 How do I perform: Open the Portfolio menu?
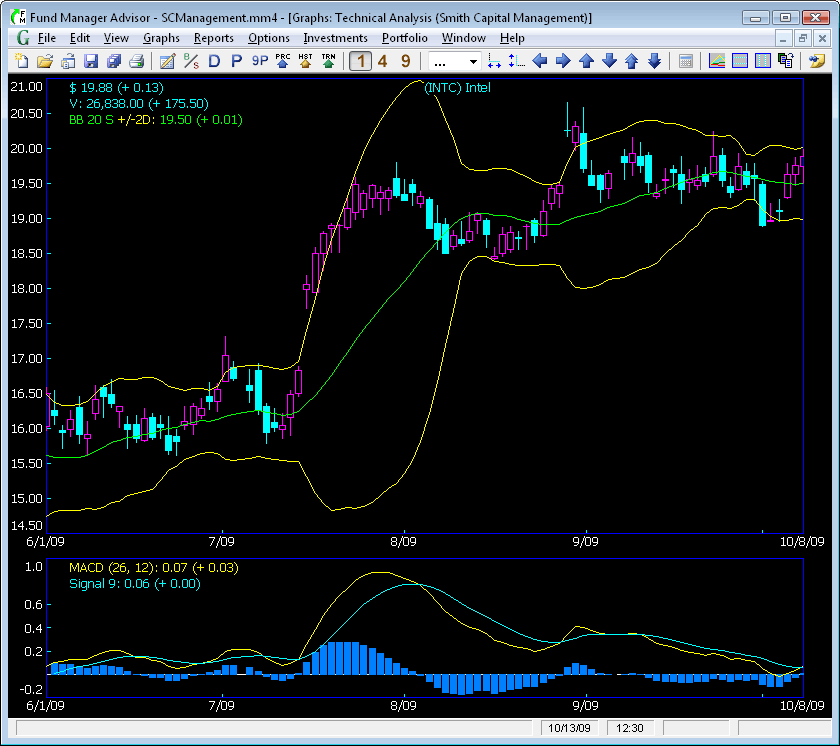pos(404,38)
